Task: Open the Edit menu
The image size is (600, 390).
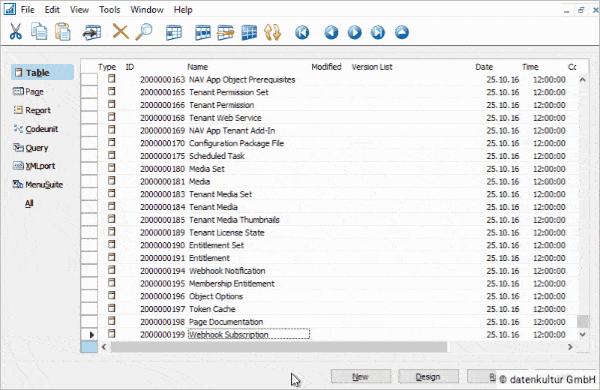Action: 52,10
